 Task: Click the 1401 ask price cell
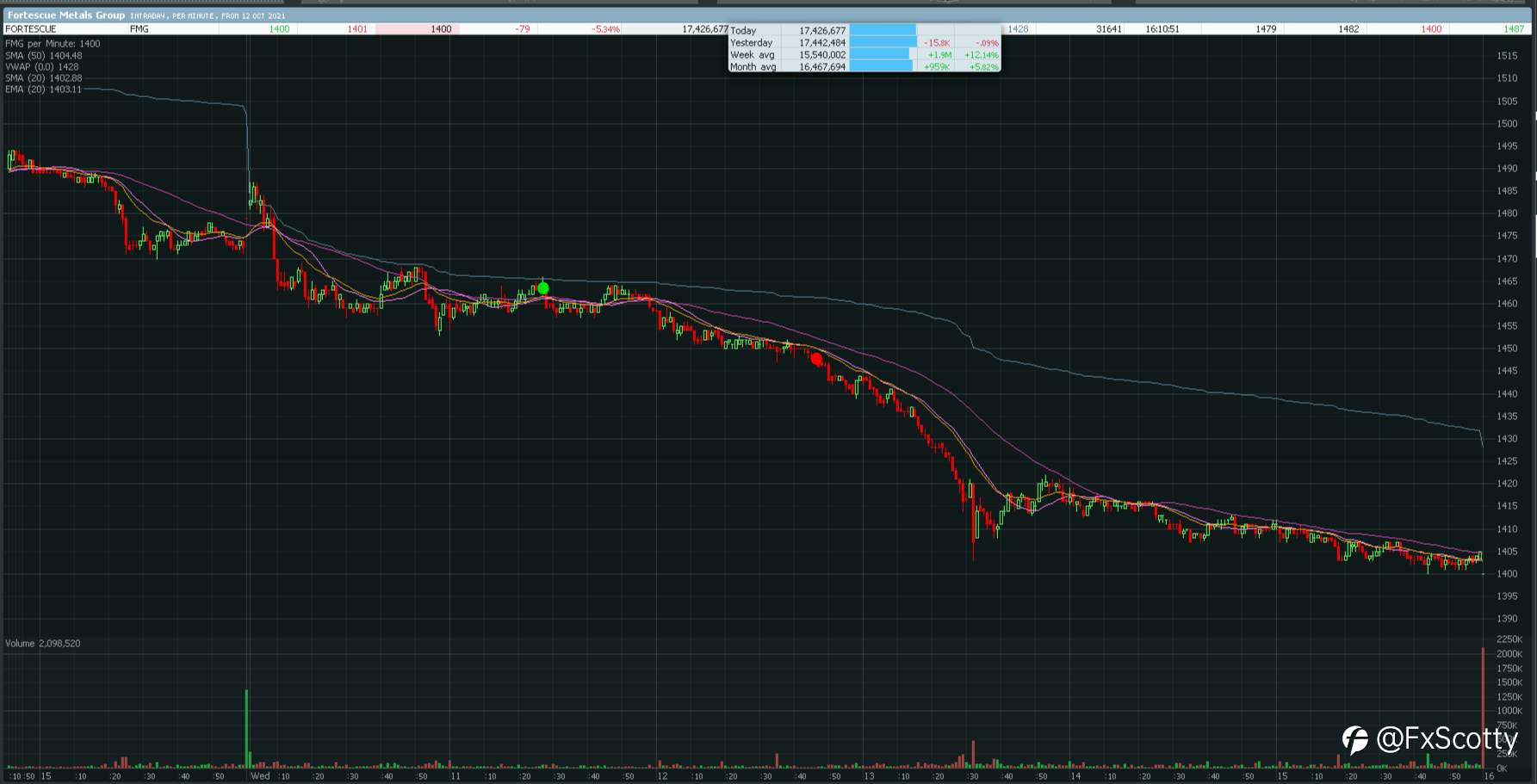click(357, 29)
